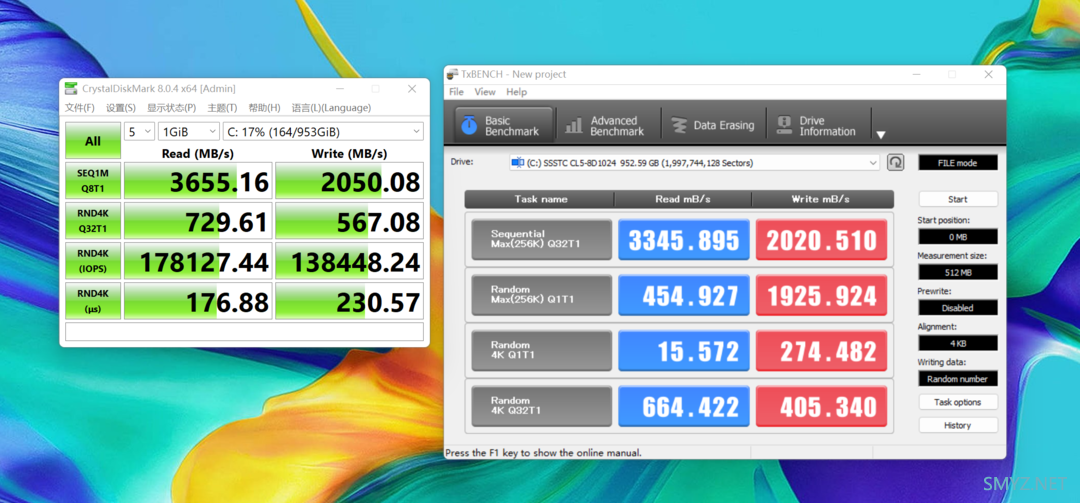Click the 2020.510 write result in TxBENCH
Screen dimensions: 1080x503
tap(822, 240)
